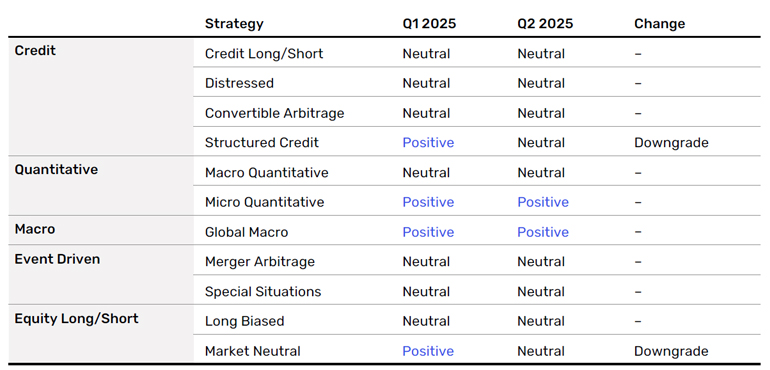This screenshot has width=770, height=370.
Task: Click the Strategy column header
Action: click(234, 24)
